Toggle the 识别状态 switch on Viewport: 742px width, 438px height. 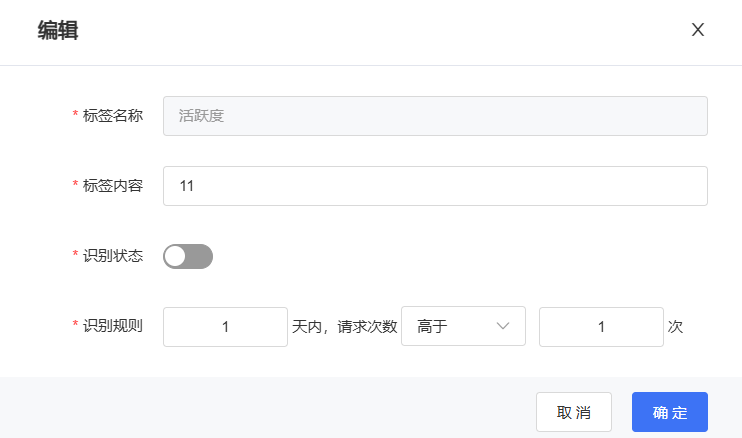pyautogui.click(x=188, y=256)
